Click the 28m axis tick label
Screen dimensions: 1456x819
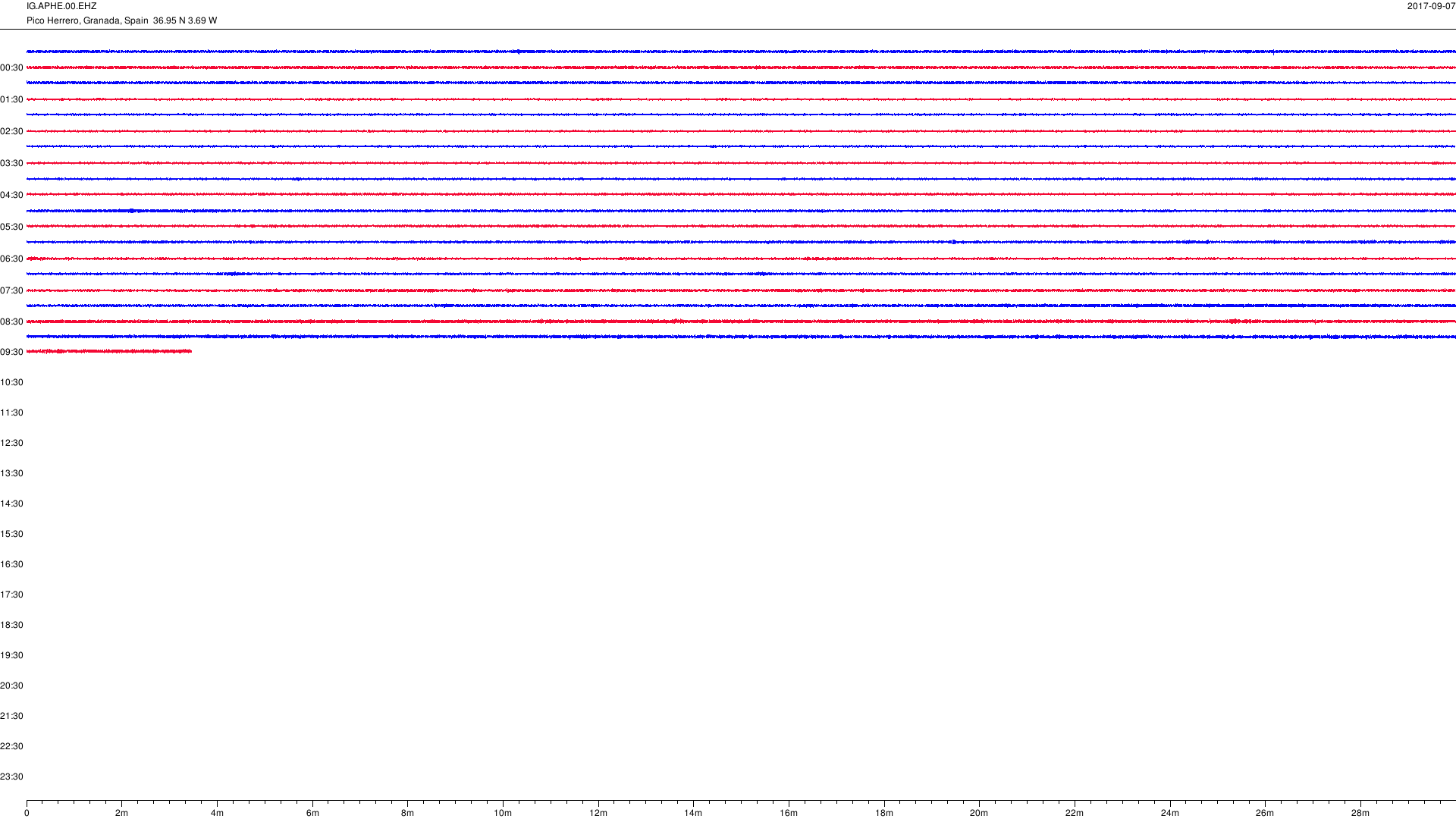pos(1360,814)
